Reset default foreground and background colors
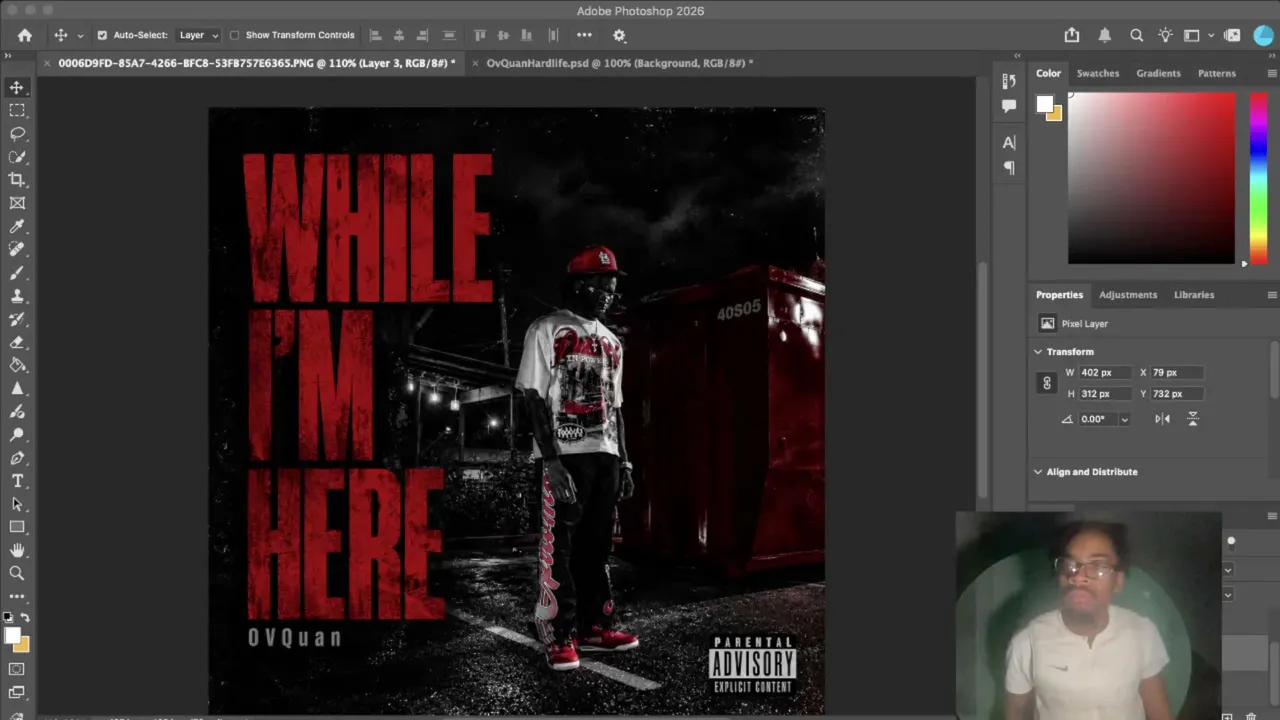This screenshot has width=1280, height=720. coord(8,618)
